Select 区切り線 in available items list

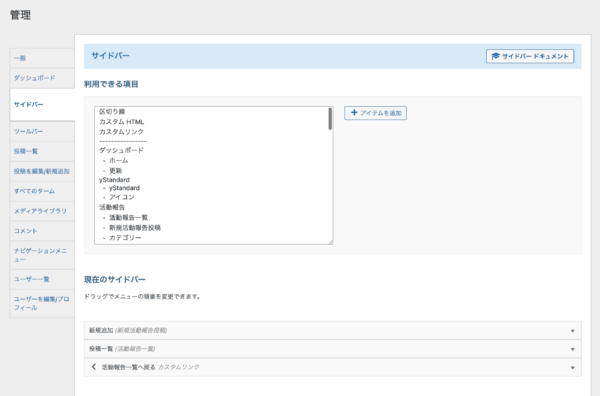click(112, 111)
